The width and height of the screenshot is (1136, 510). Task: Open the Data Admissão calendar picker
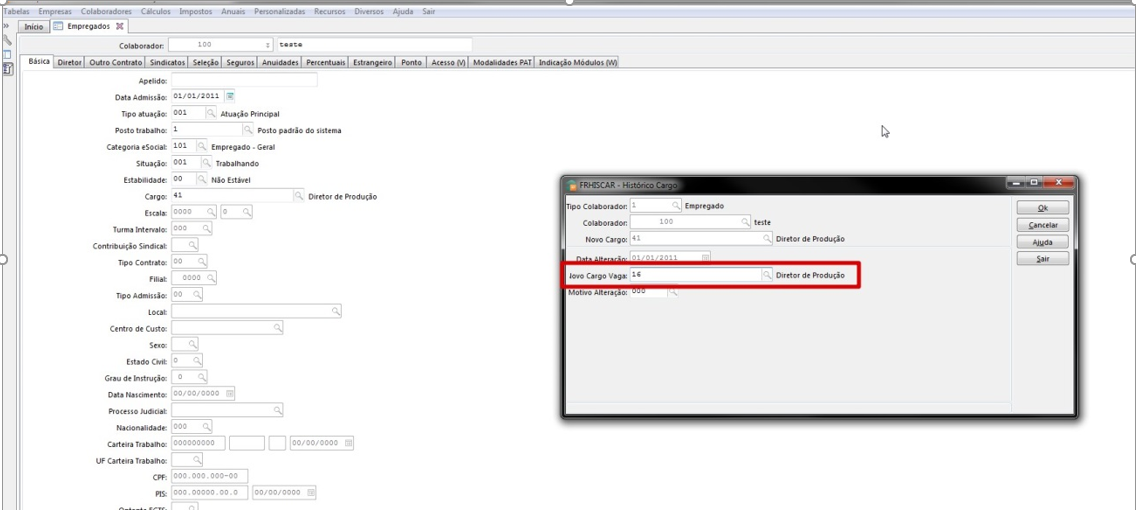click(x=230, y=97)
